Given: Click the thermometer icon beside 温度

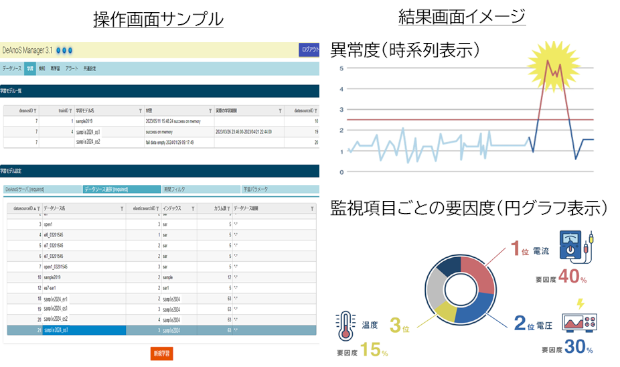Looking at the screenshot, I should (346, 326).
